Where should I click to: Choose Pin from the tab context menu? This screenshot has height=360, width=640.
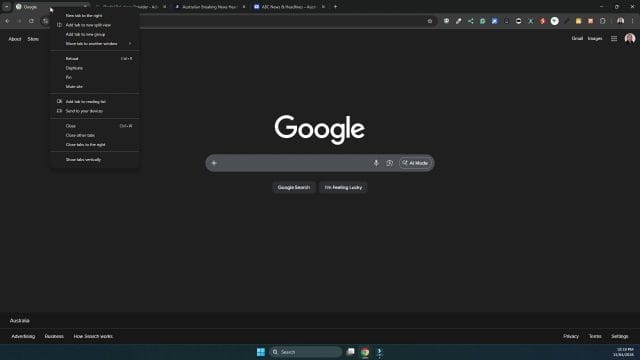pyautogui.click(x=95, y=77)
